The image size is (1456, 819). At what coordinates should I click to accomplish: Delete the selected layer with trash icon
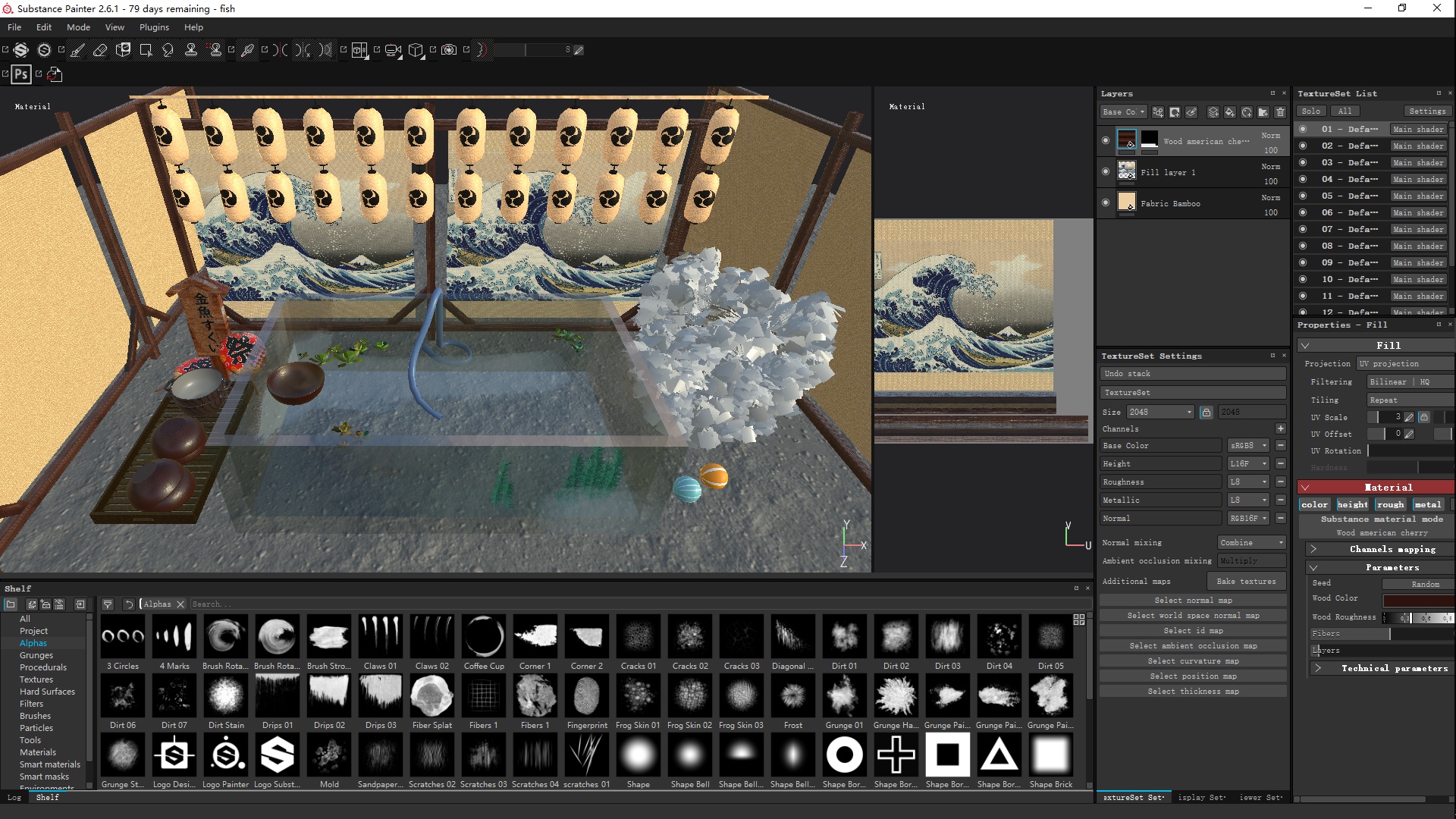1280,112
